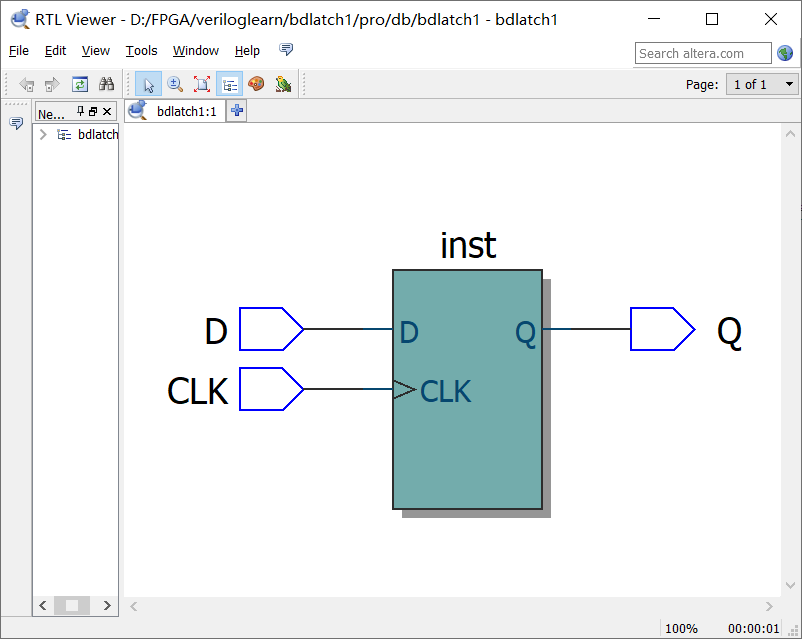Viewport: 802px width, 639px height.
Task: Close the Netlist Navigator panel
Action: (x=107, y=111)
